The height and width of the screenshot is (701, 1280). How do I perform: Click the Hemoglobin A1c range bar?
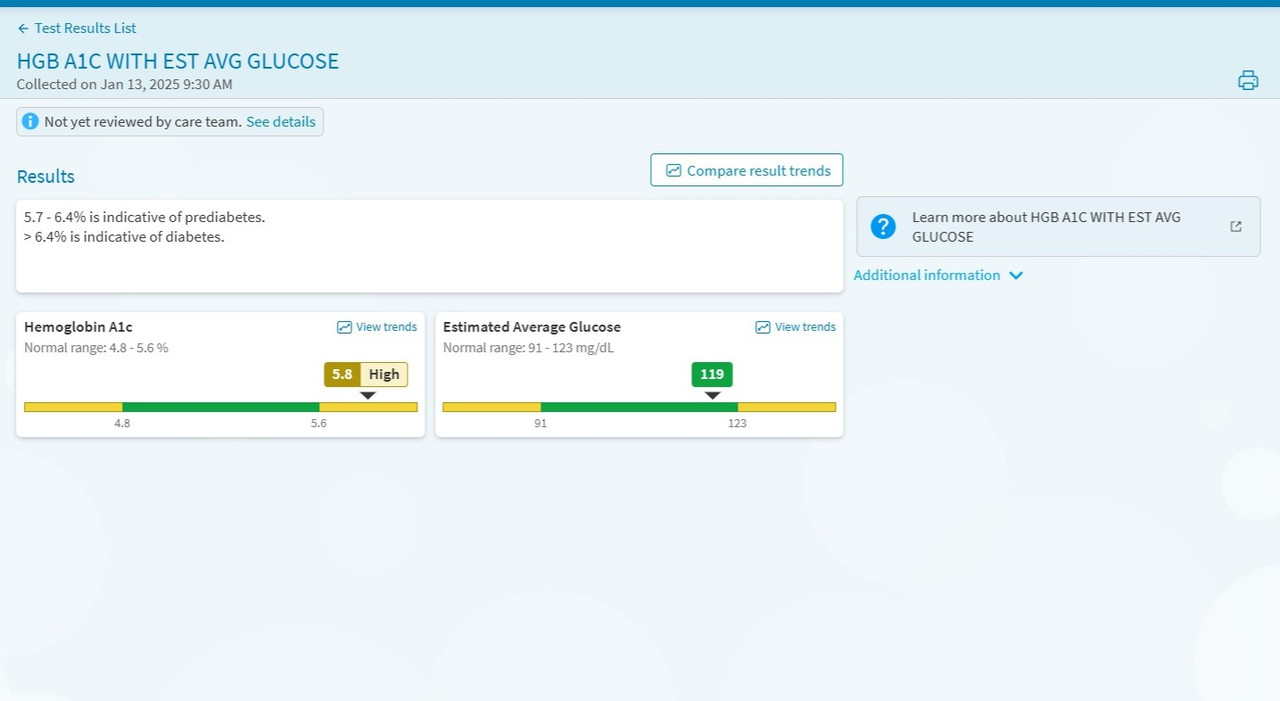[221, 407]
